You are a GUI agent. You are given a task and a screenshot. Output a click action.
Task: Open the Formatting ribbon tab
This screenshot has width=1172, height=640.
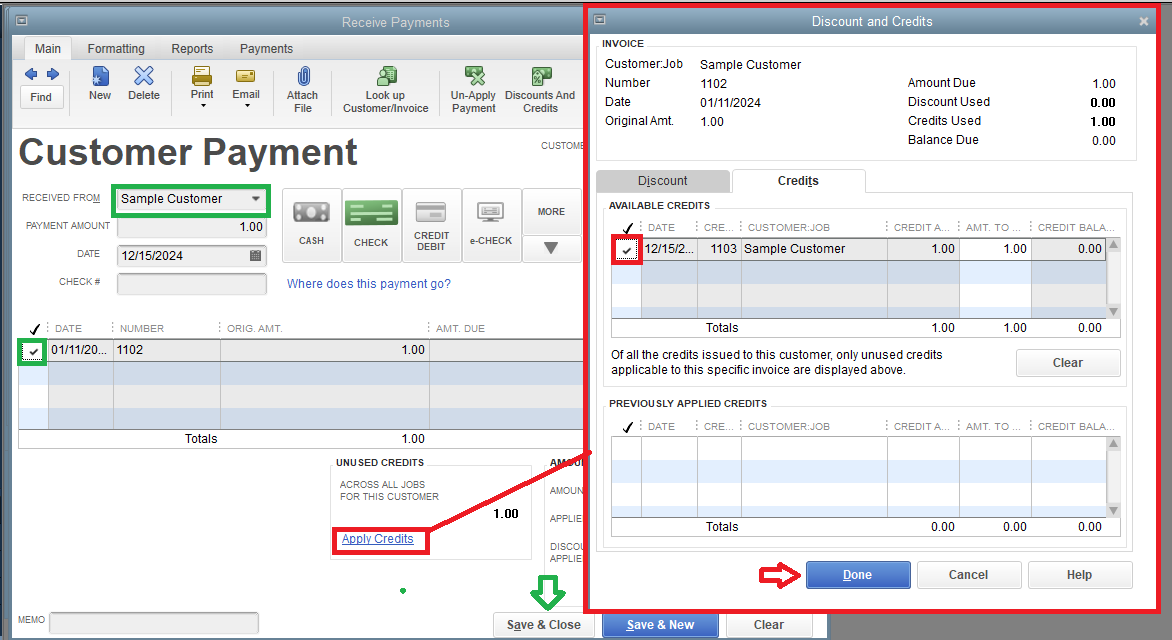pos(116,48)
